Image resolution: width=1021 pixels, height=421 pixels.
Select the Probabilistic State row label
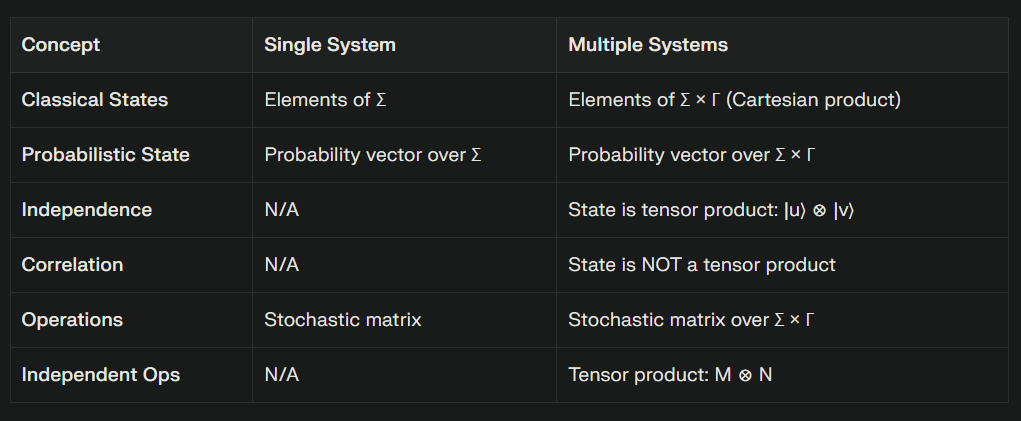coord(105,155)
